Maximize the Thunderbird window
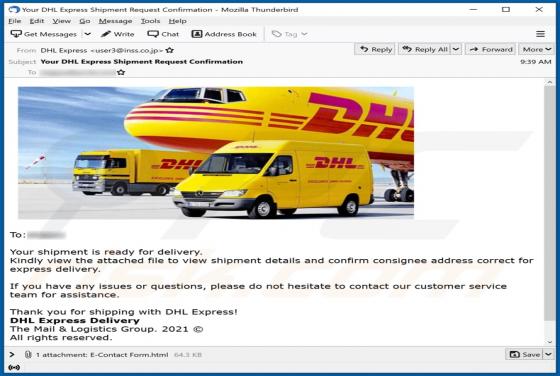 pos(506,9)
